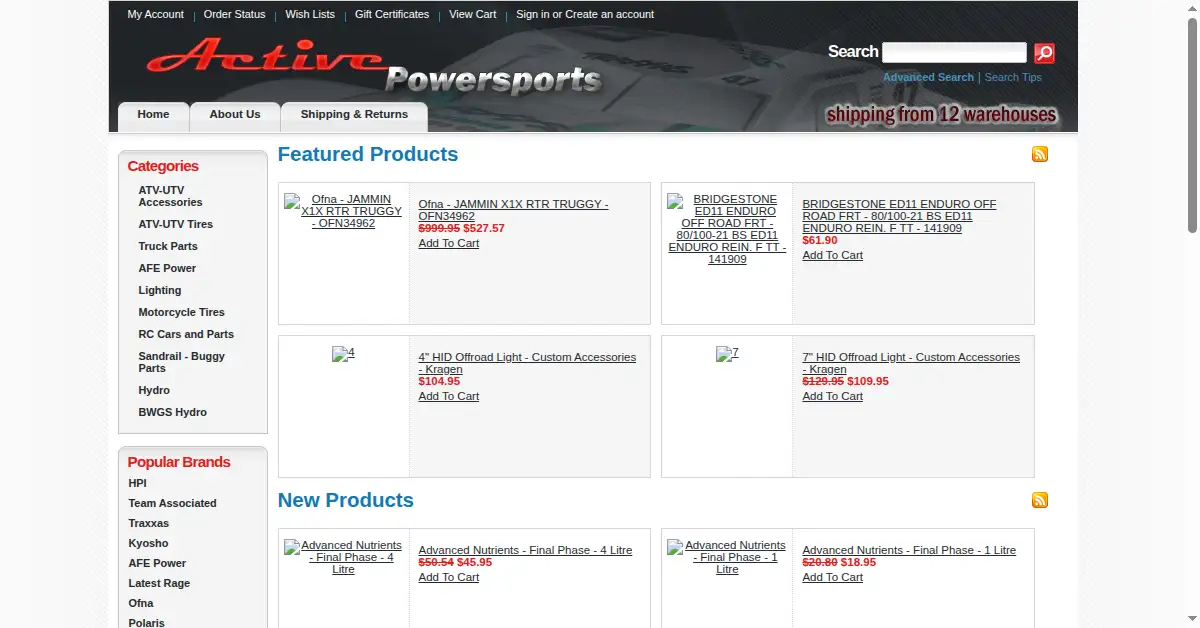Image resolution: width=1200 pixels, height=628 pixels.
Task: Open the Featured Products RSS feed icon
Action: coord(1040,154)
